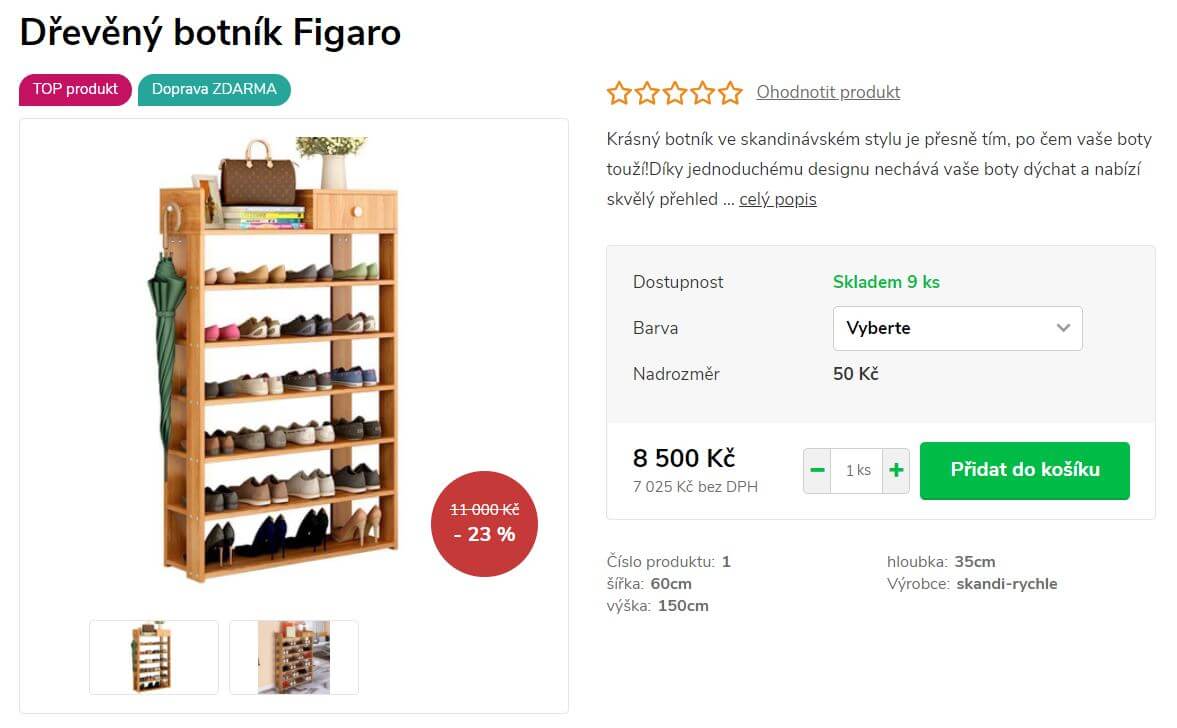Focus the 1 ks quantity field

point(857,471)
